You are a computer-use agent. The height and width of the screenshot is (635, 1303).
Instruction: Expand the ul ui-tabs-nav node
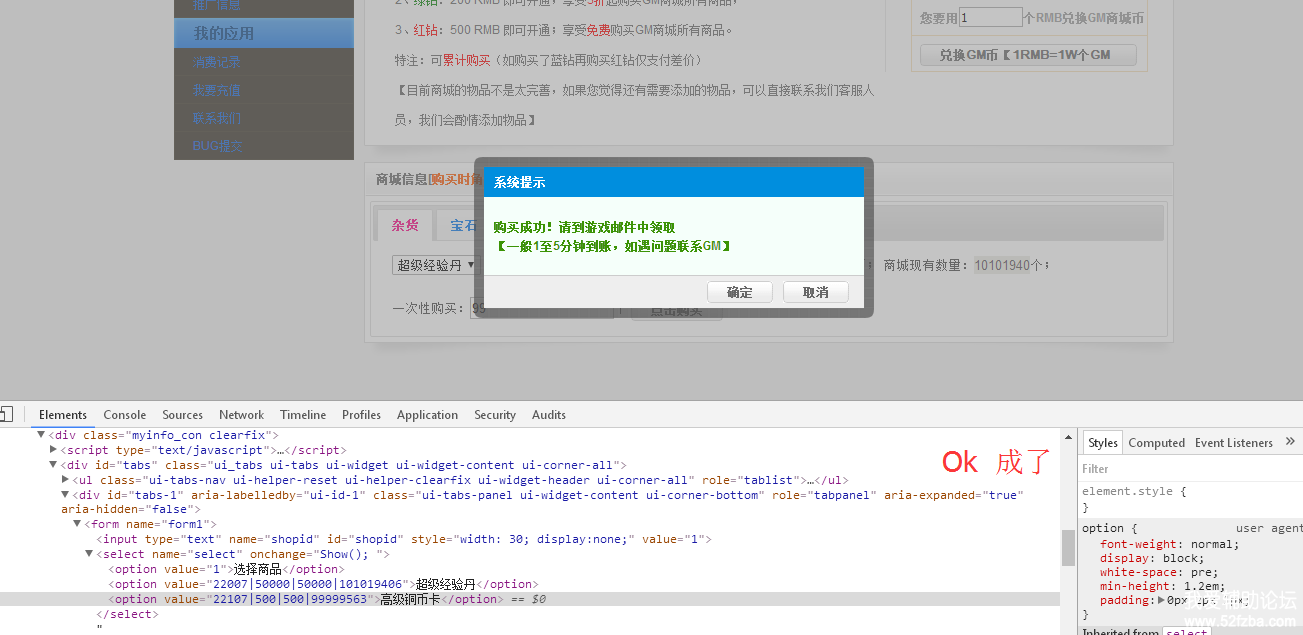(66, 480)
